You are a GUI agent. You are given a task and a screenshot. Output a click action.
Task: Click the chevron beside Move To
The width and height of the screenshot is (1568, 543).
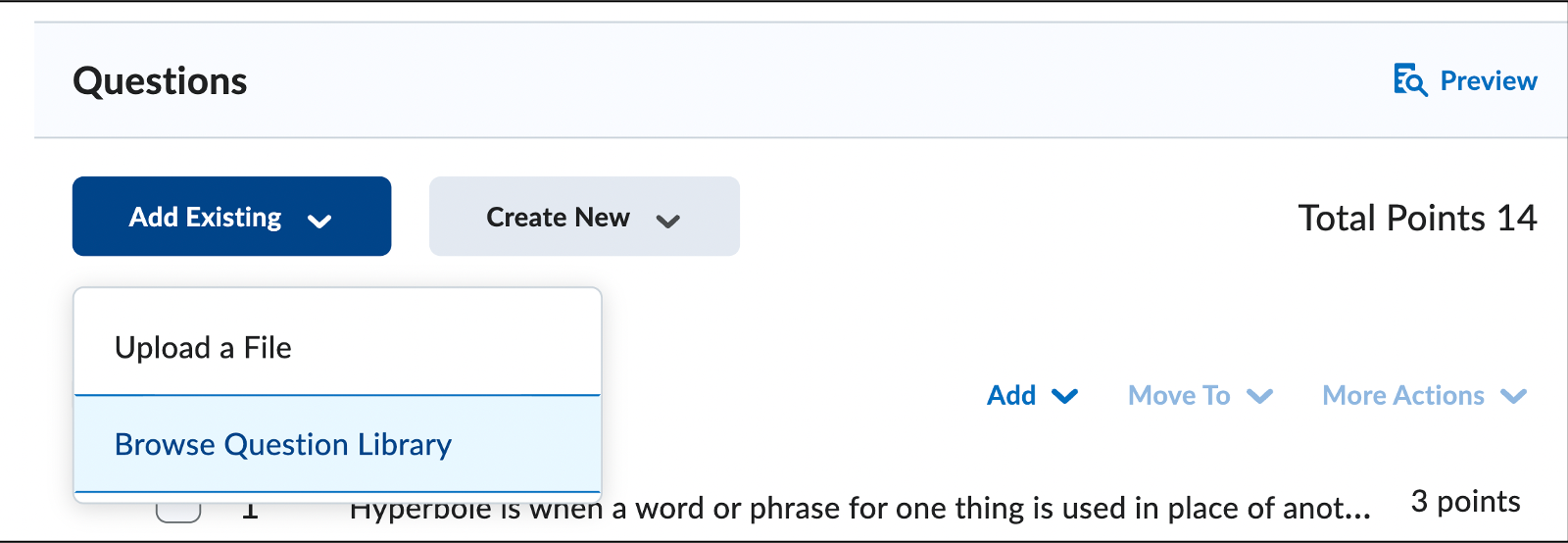(1260, 396)
